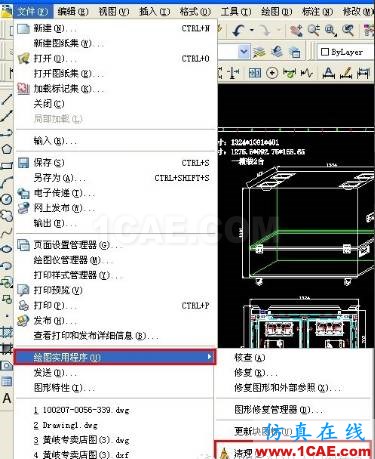Open the 工具(T) menu
The height and width of the screenshot is (459, 375).
click(x=236, y=12)
